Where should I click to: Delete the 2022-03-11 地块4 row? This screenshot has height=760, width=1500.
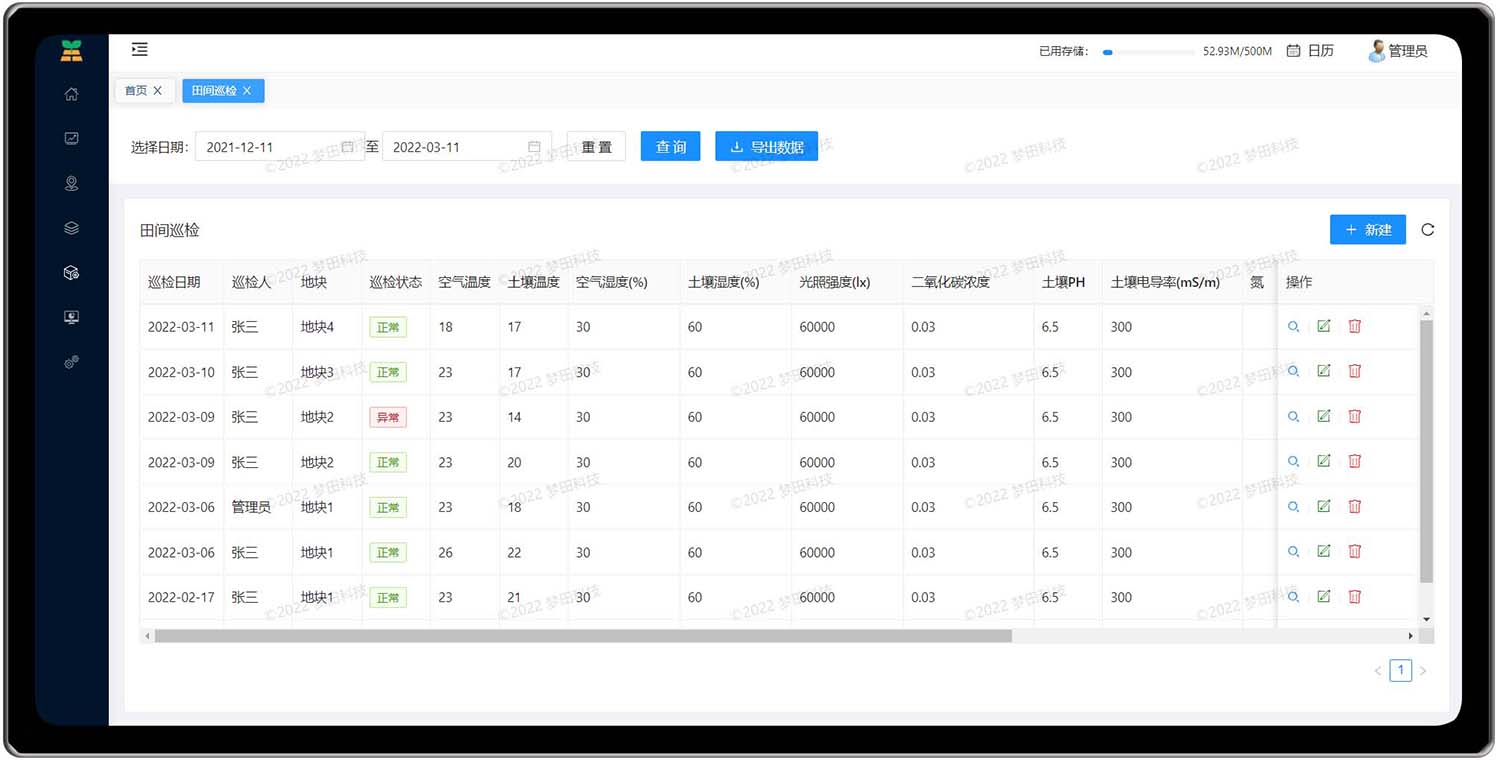pos(1355,326)
